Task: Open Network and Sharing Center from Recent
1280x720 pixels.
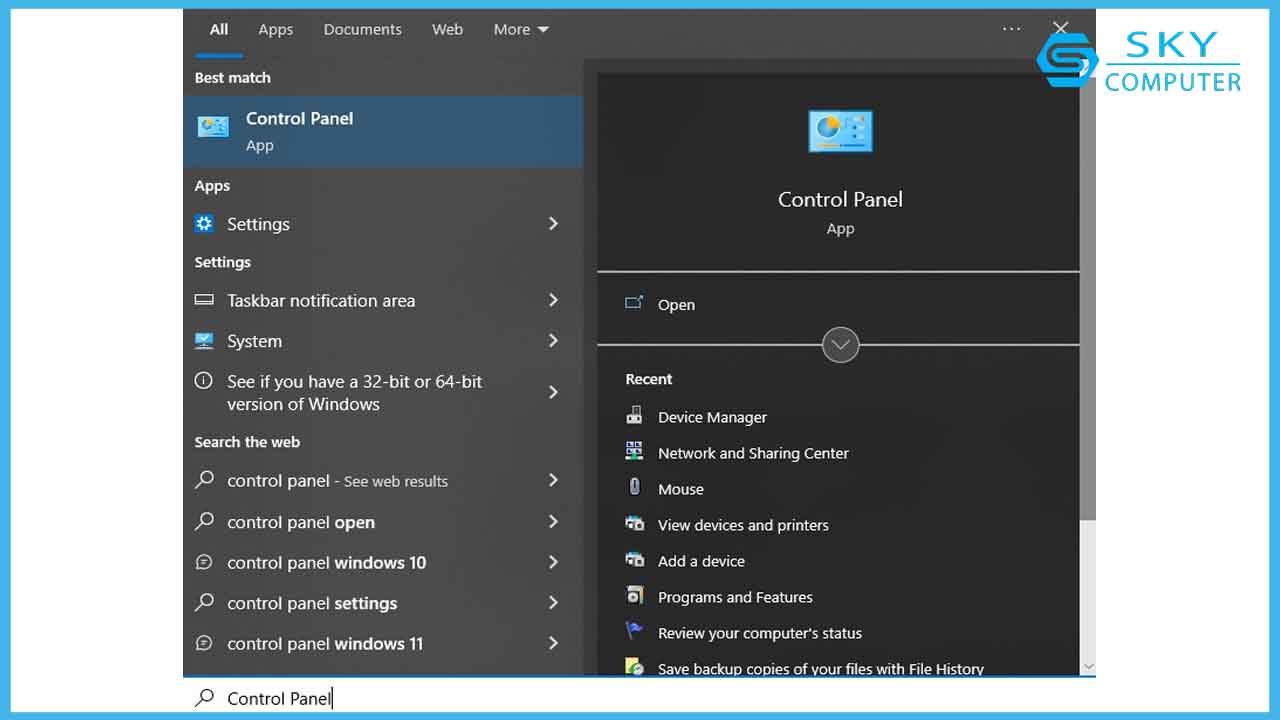Action: point(753,453)
